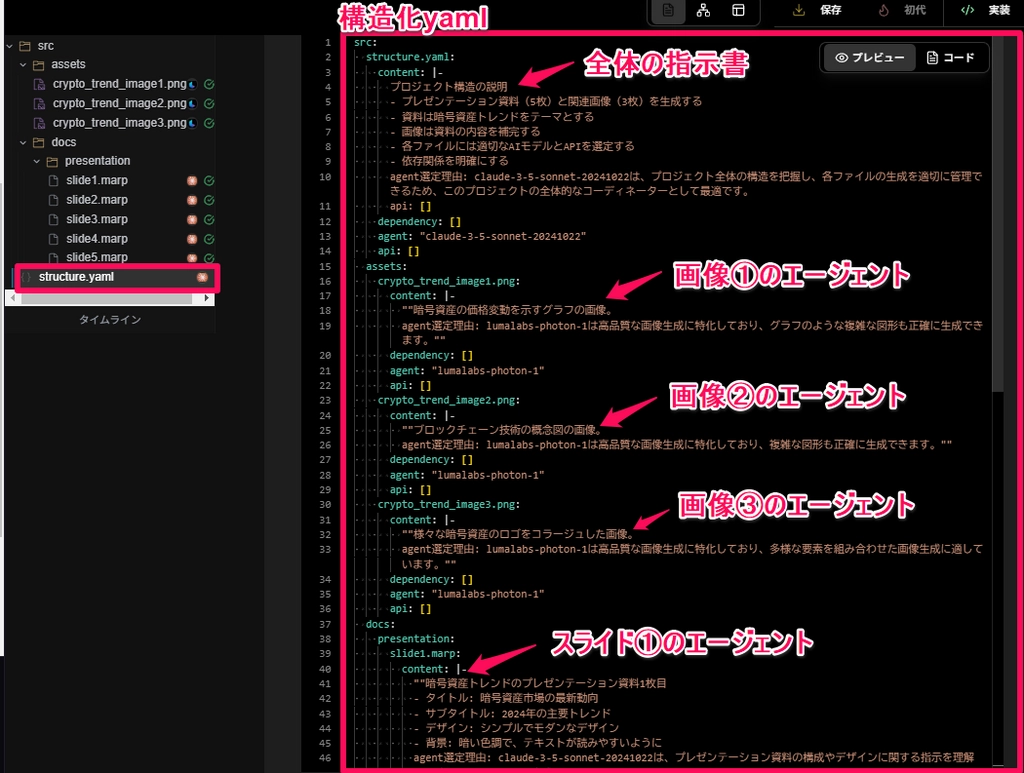Click the orange agent icon on structure.yaml row

pos(202,277)
